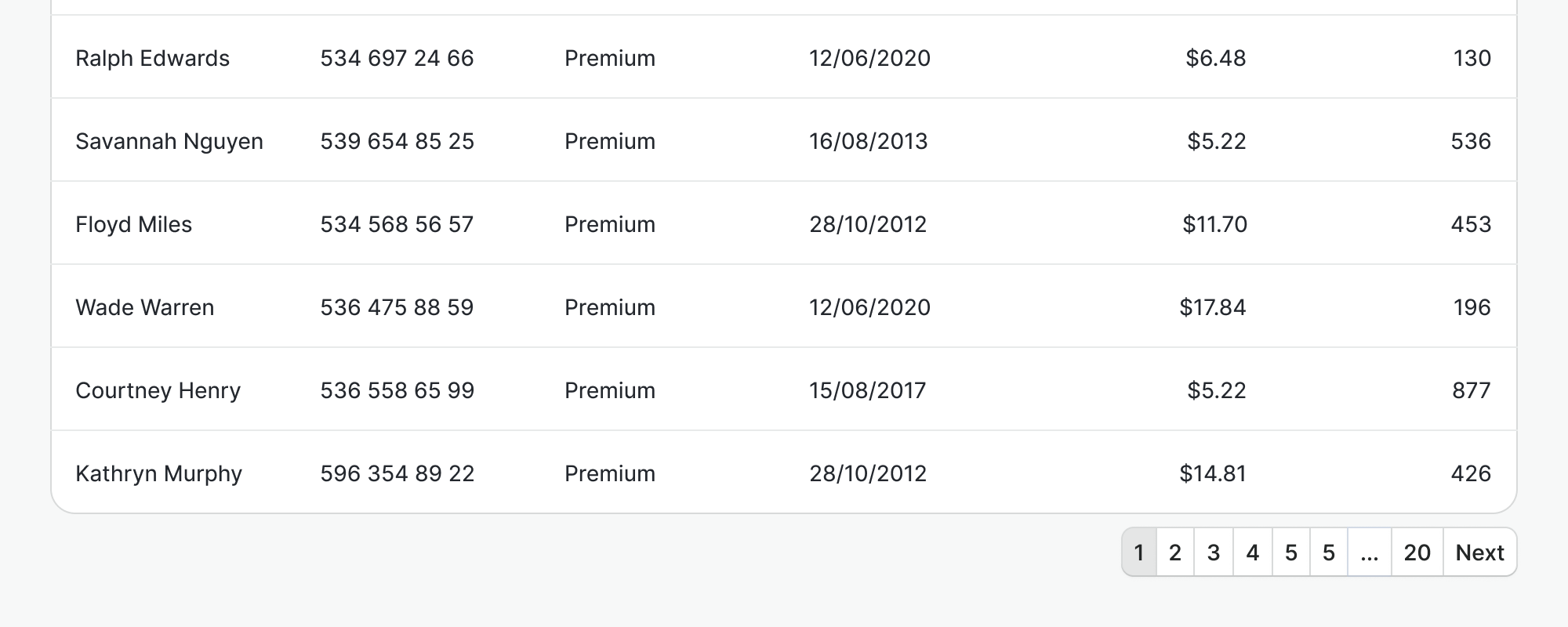This screenshot has width=1568, height=627.
Task: Click the Next page button
Action: click(1479, 553)
